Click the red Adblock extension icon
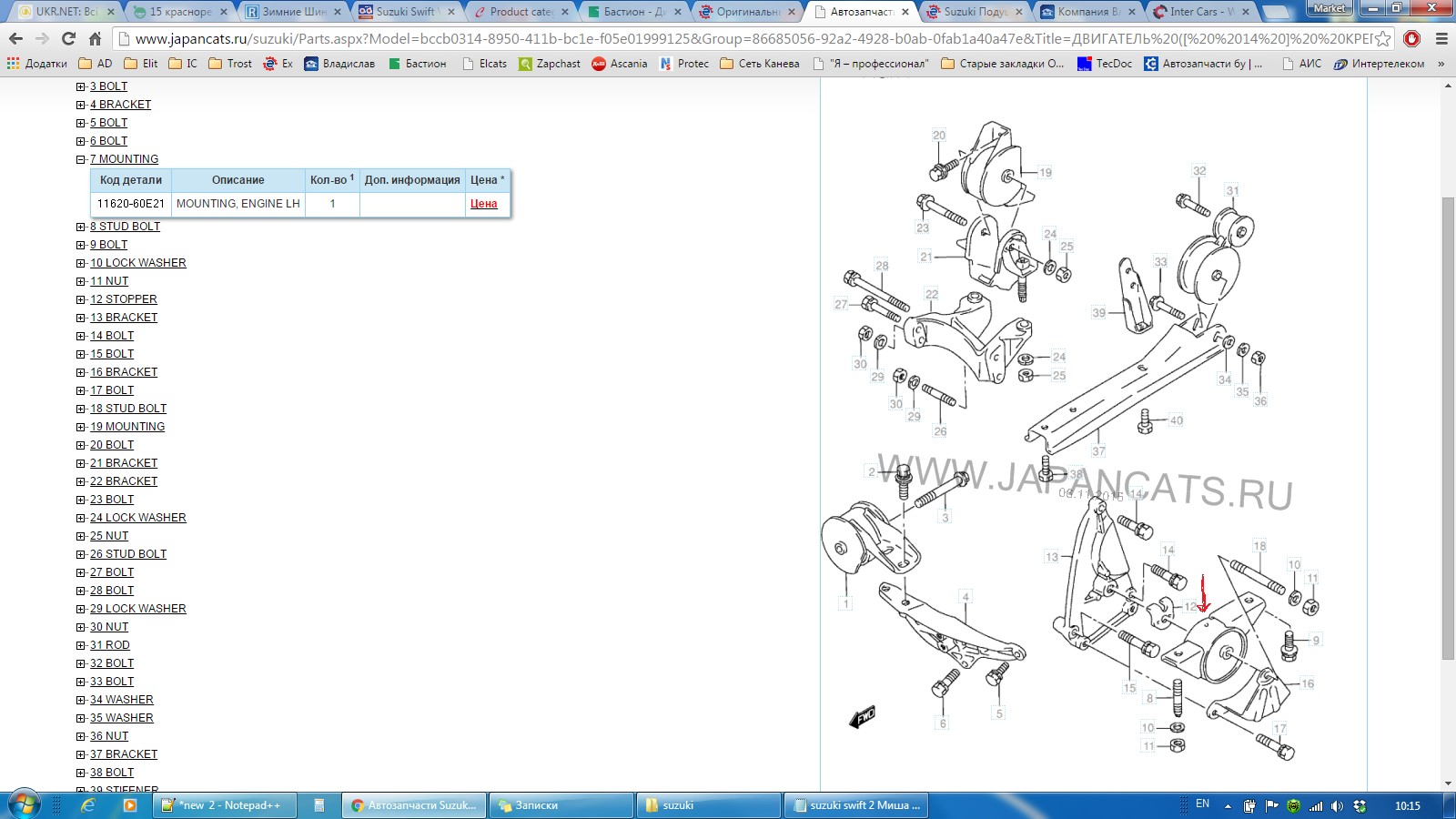Screen dimensions: 1456x819 (1412, 38)
